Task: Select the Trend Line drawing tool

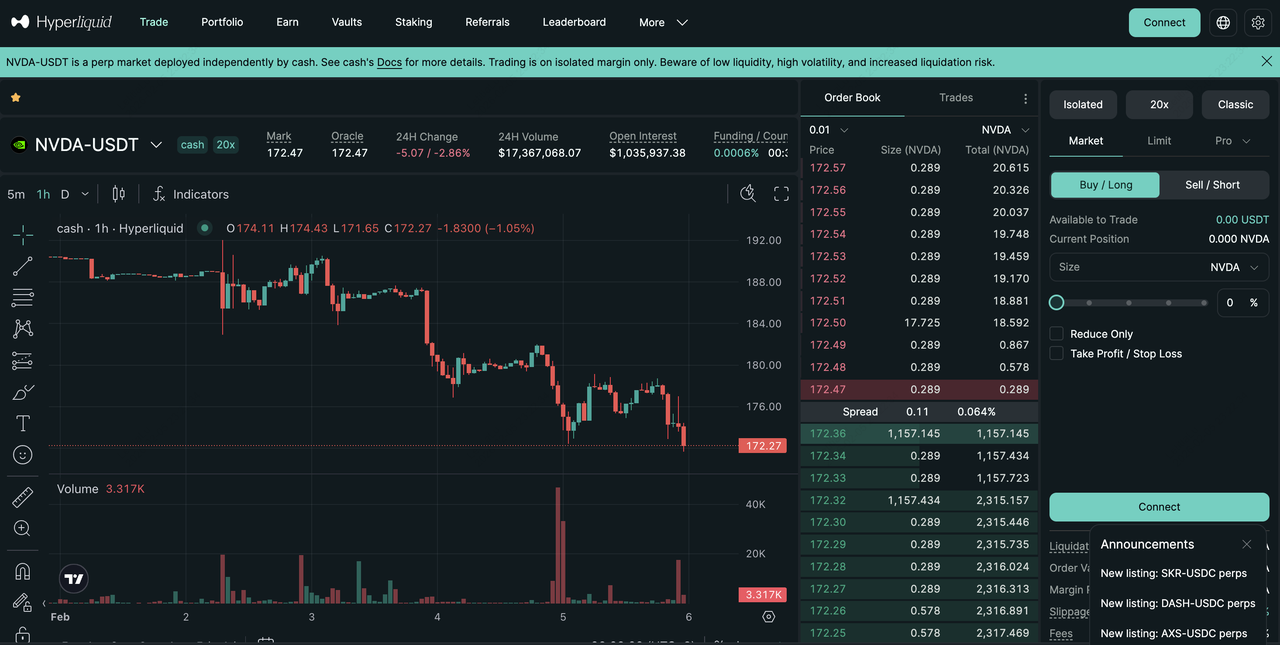Action: coord(21,266)
